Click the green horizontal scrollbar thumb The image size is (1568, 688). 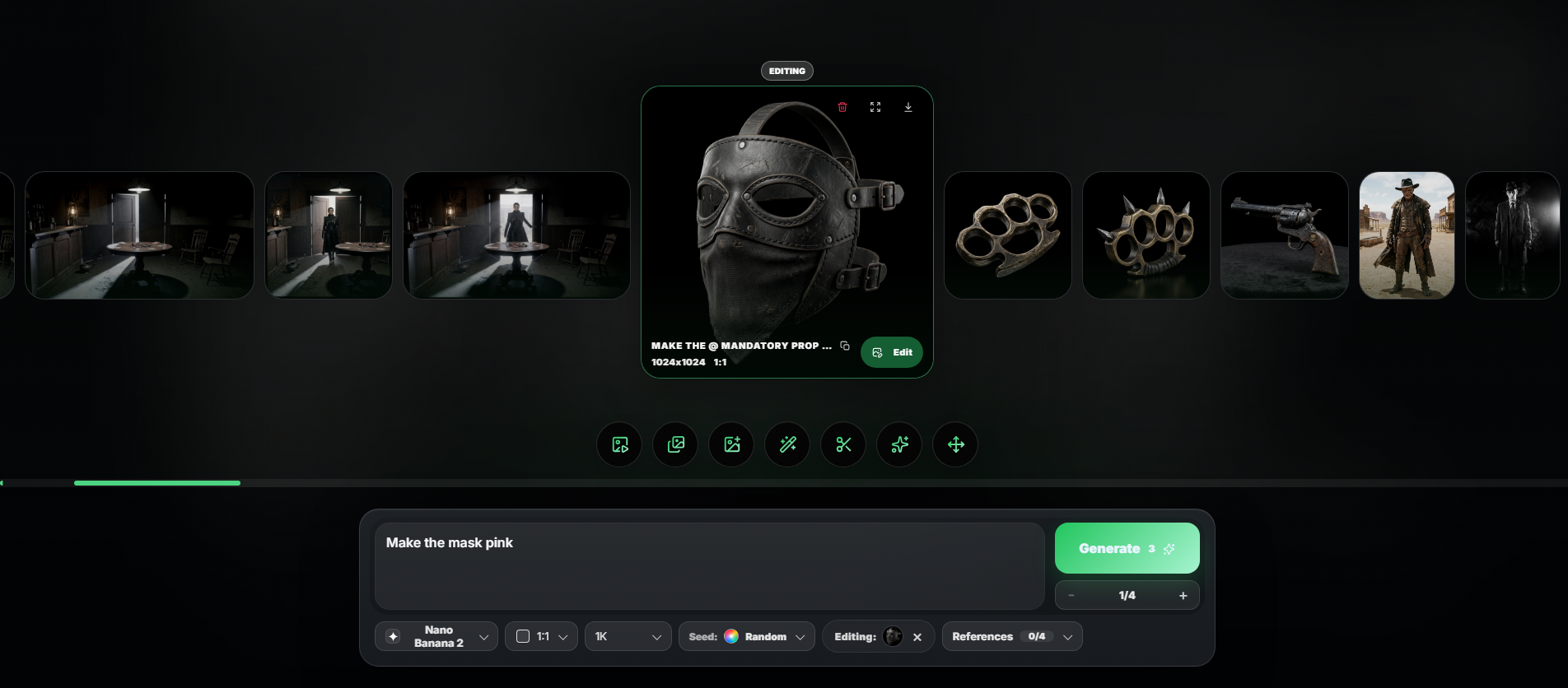pos(157,483)
